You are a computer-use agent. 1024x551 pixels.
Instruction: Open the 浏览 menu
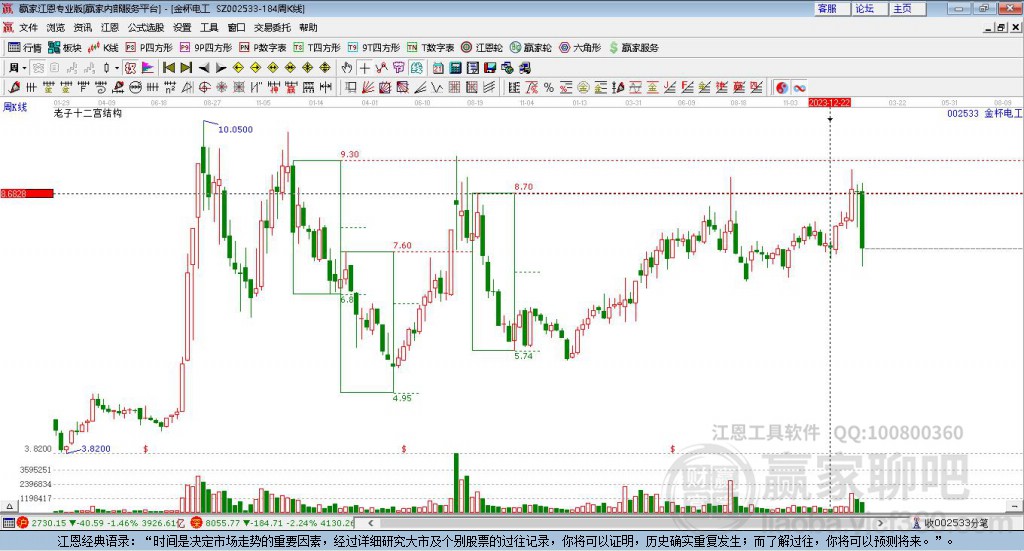[56, 27]
